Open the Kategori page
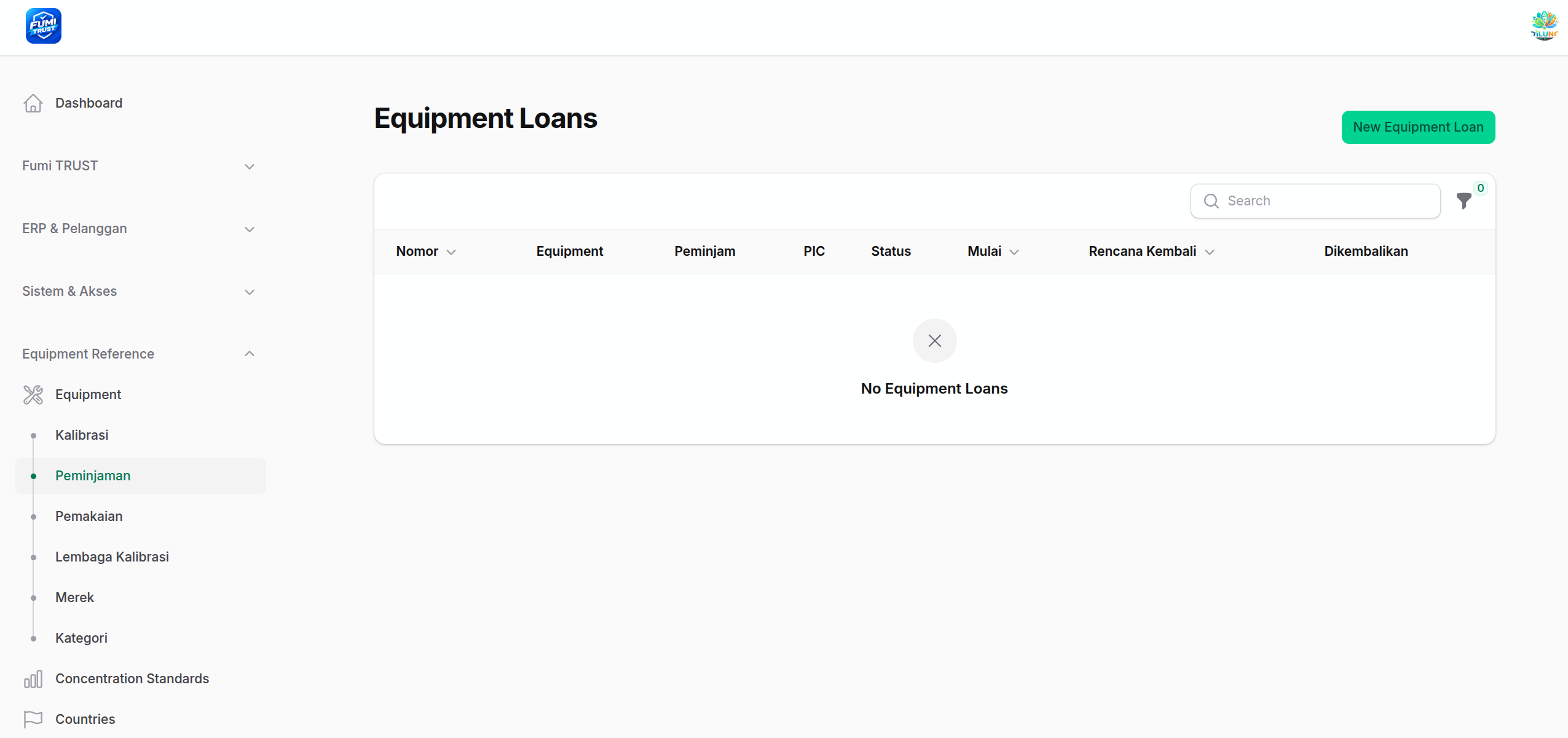This screenshot has height=738, width=1568. click(x=140, y=638)
